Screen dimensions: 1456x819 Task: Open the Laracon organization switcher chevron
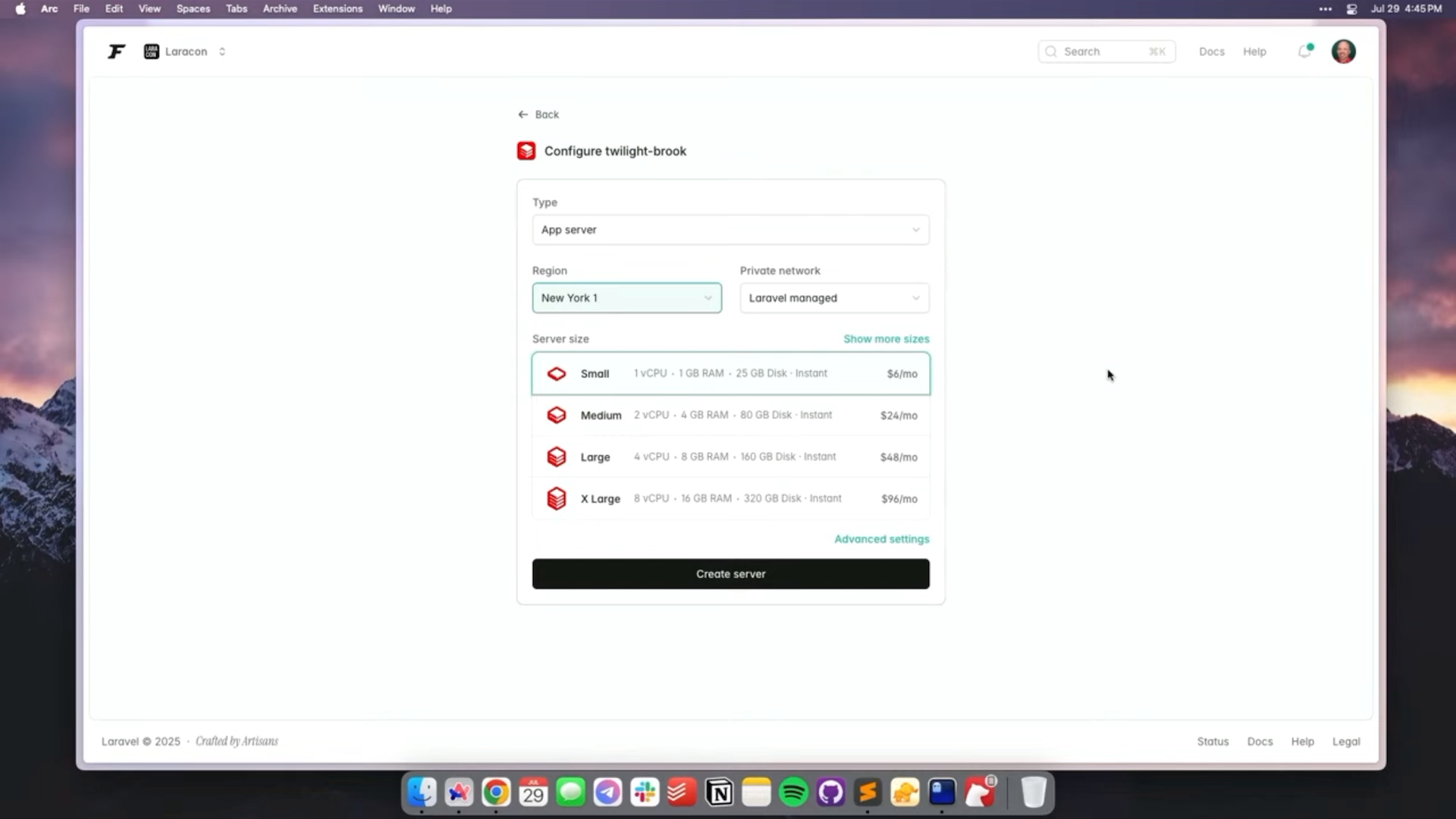point(222,52)
